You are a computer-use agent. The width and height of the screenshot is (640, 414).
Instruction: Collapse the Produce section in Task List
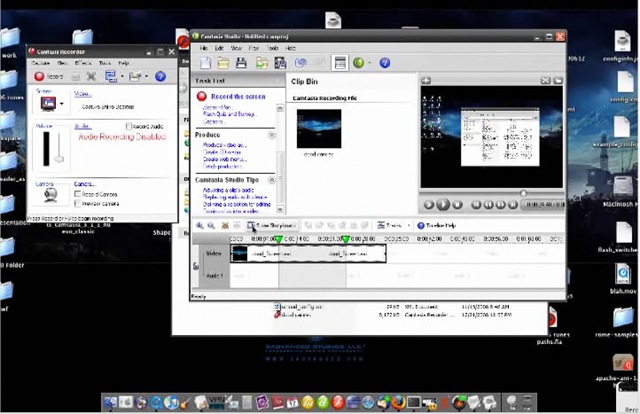[x=271, y=135]
